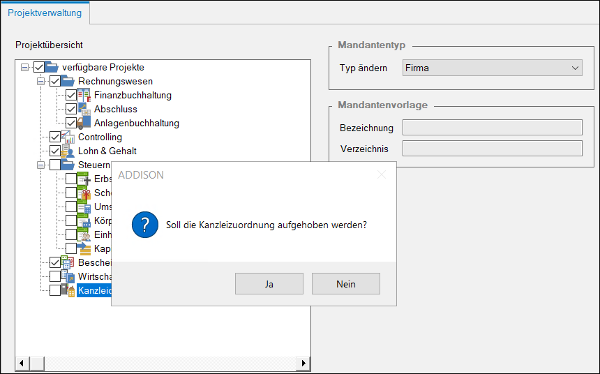The height and width of the screenshot is (374, 600).
Task: Click the icon beside the 'Körp' row
Action: (84, 220)
